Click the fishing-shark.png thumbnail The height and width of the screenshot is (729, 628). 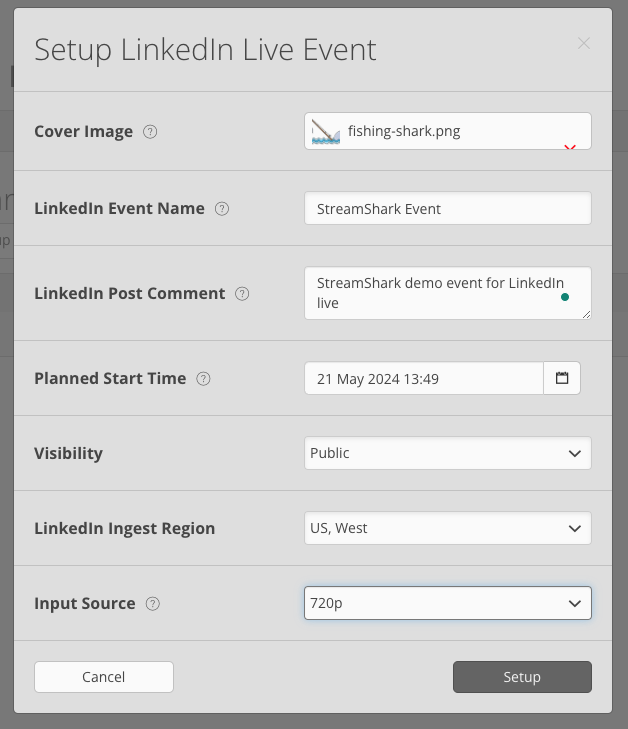(325, 132)
